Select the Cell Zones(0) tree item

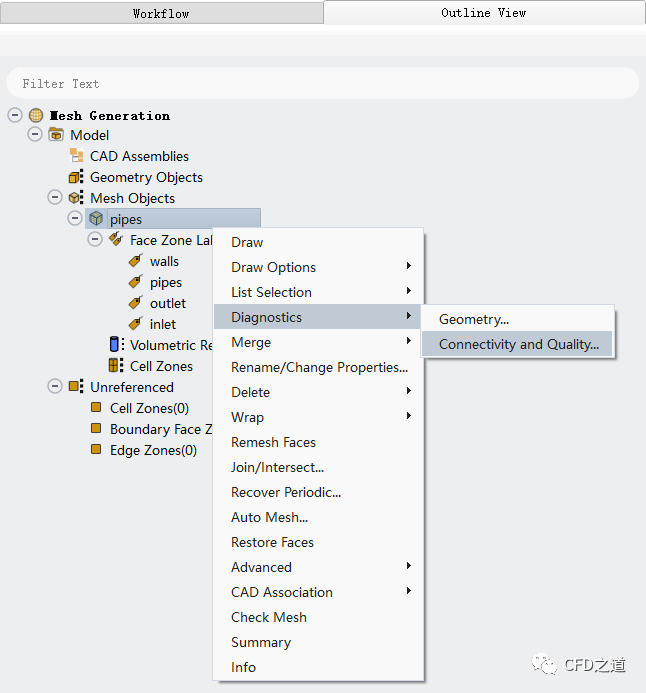(149, 408)
